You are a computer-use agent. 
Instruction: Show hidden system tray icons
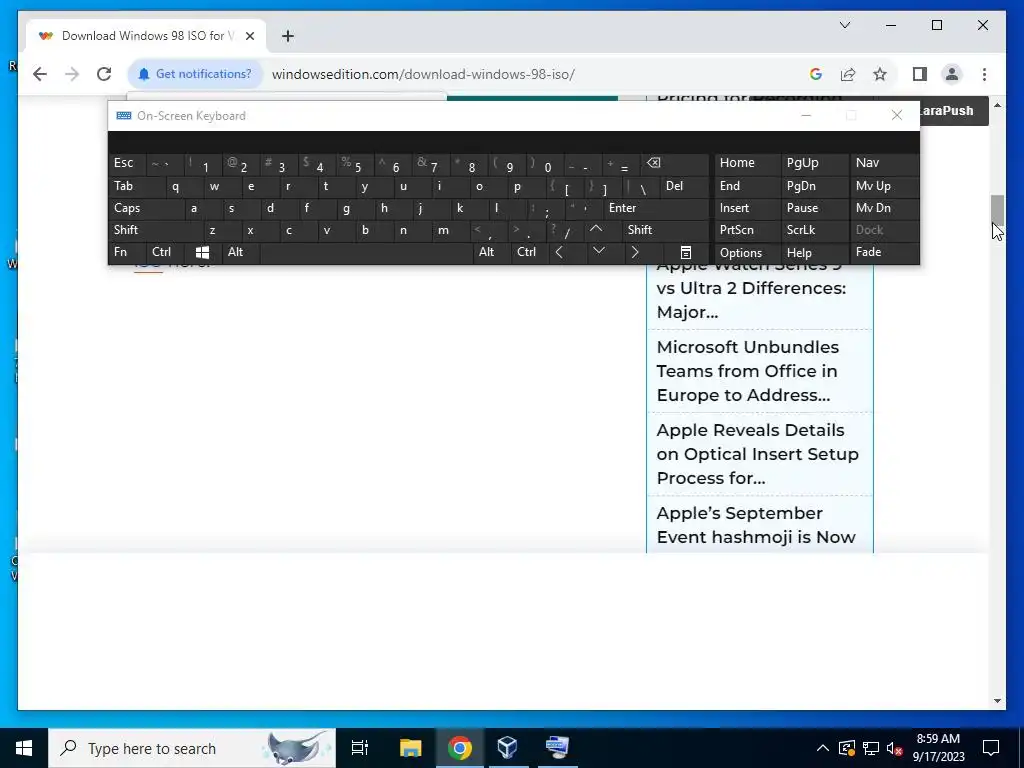click(823, 748)
